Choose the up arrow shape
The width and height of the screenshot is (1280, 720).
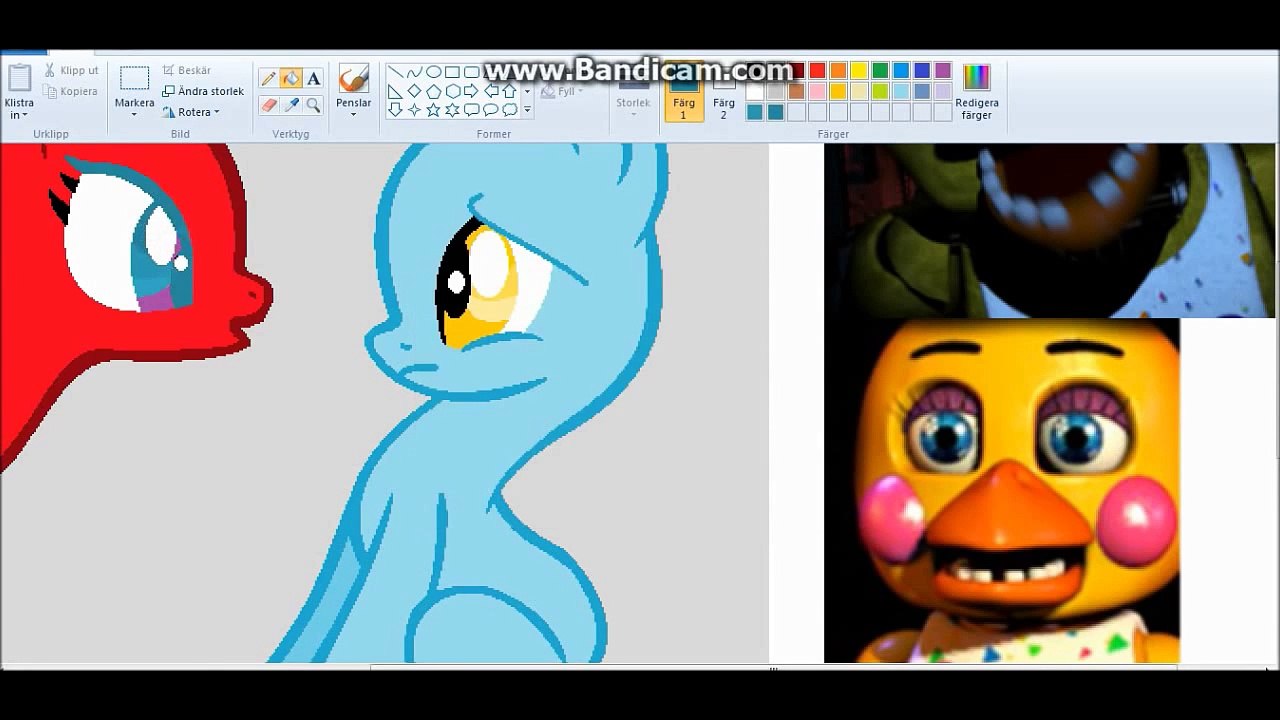click(x=509, y=91)
